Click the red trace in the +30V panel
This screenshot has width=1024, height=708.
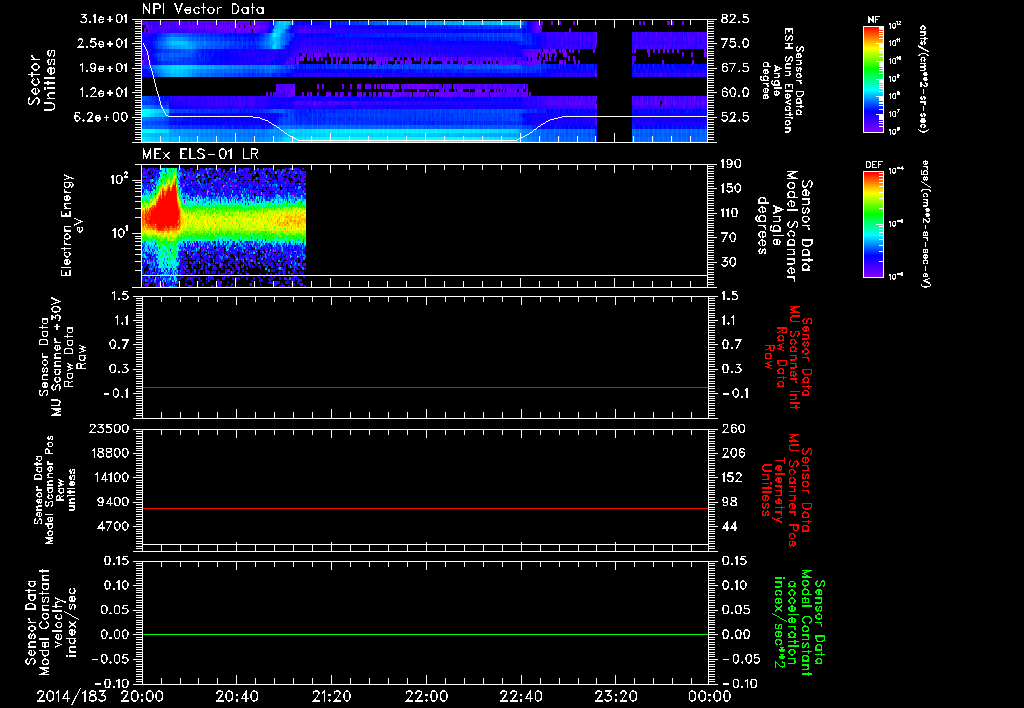pyautogui.click(x=425, y=387)
